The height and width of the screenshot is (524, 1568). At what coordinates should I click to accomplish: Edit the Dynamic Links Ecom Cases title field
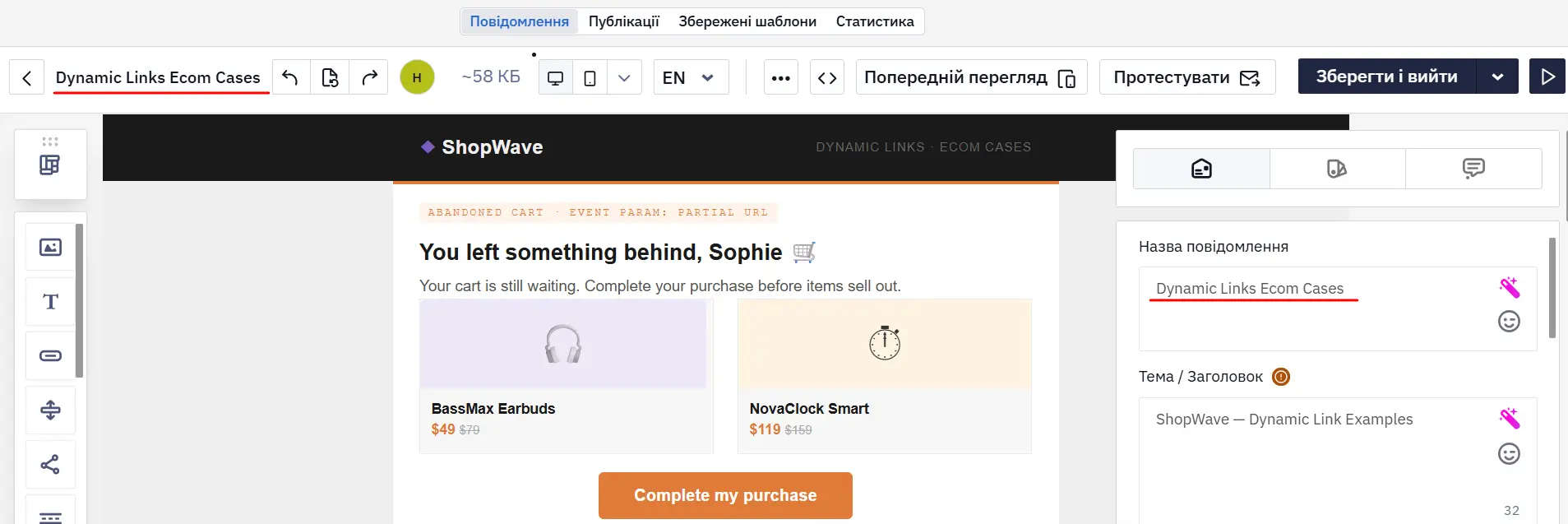(158, 77)
